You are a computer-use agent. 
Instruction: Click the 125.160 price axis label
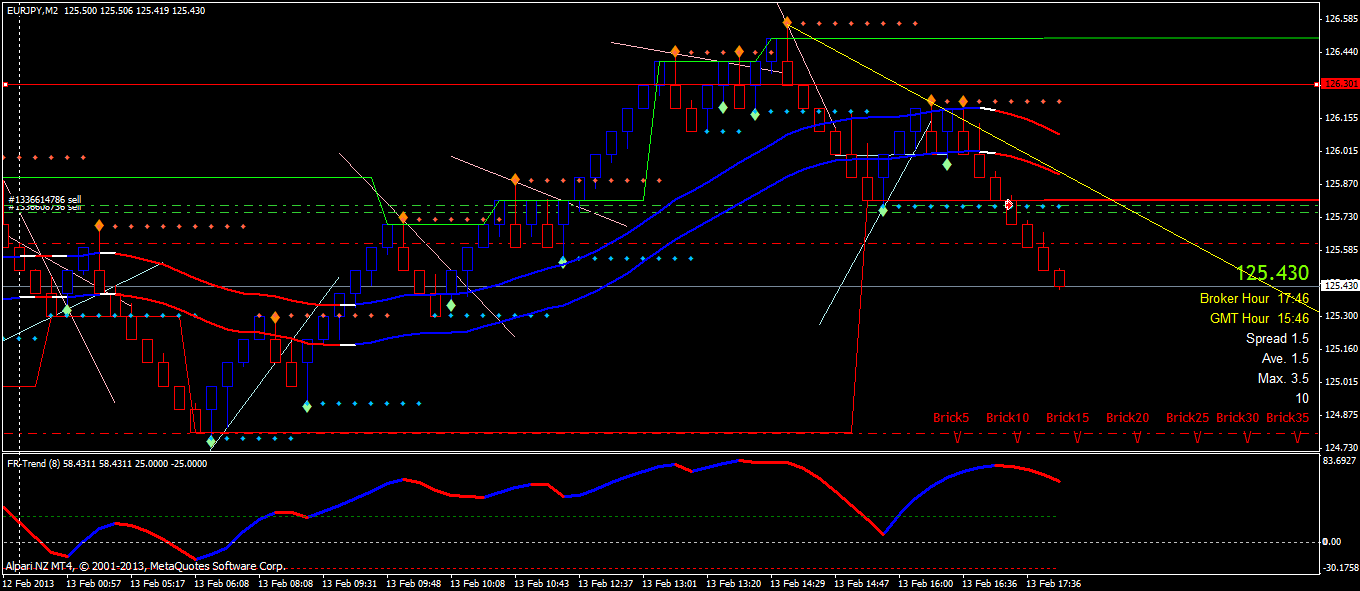tap(1341, 348)
